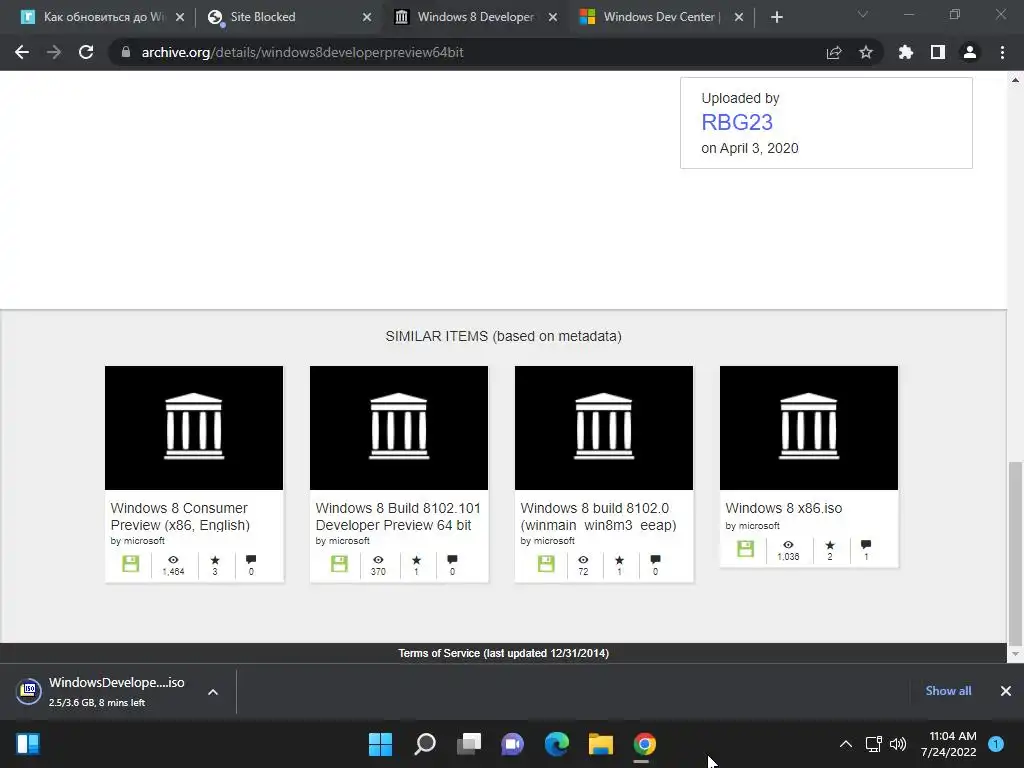
Task: Close the Windows Dev Center tab
Action: click(x=739, y=17)
